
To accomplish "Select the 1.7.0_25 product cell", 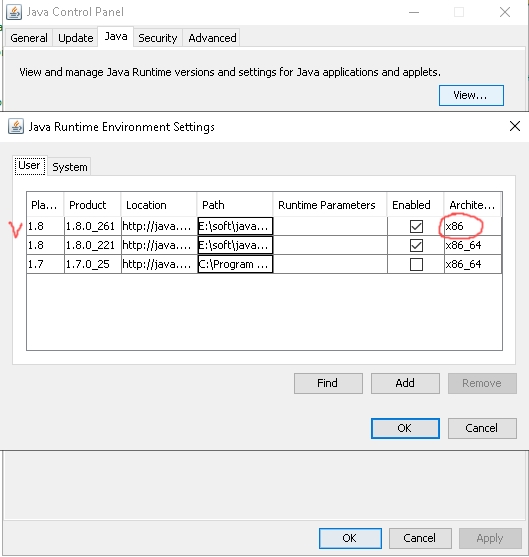I will (x=93, y=264).
